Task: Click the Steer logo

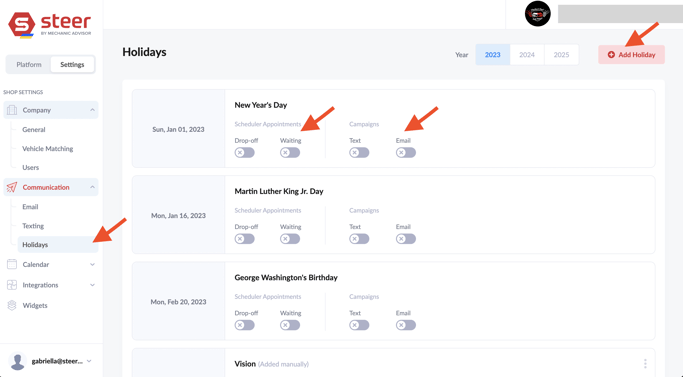Action: tap(50, 25)
